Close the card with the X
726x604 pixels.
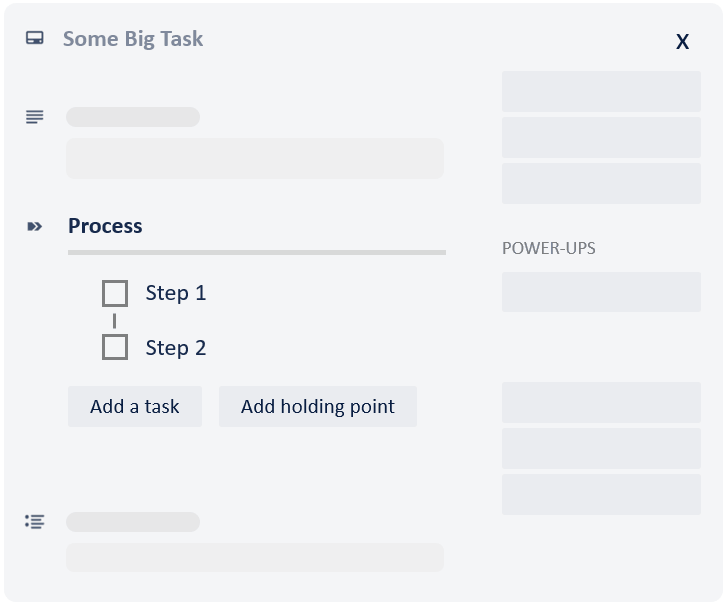682,41
